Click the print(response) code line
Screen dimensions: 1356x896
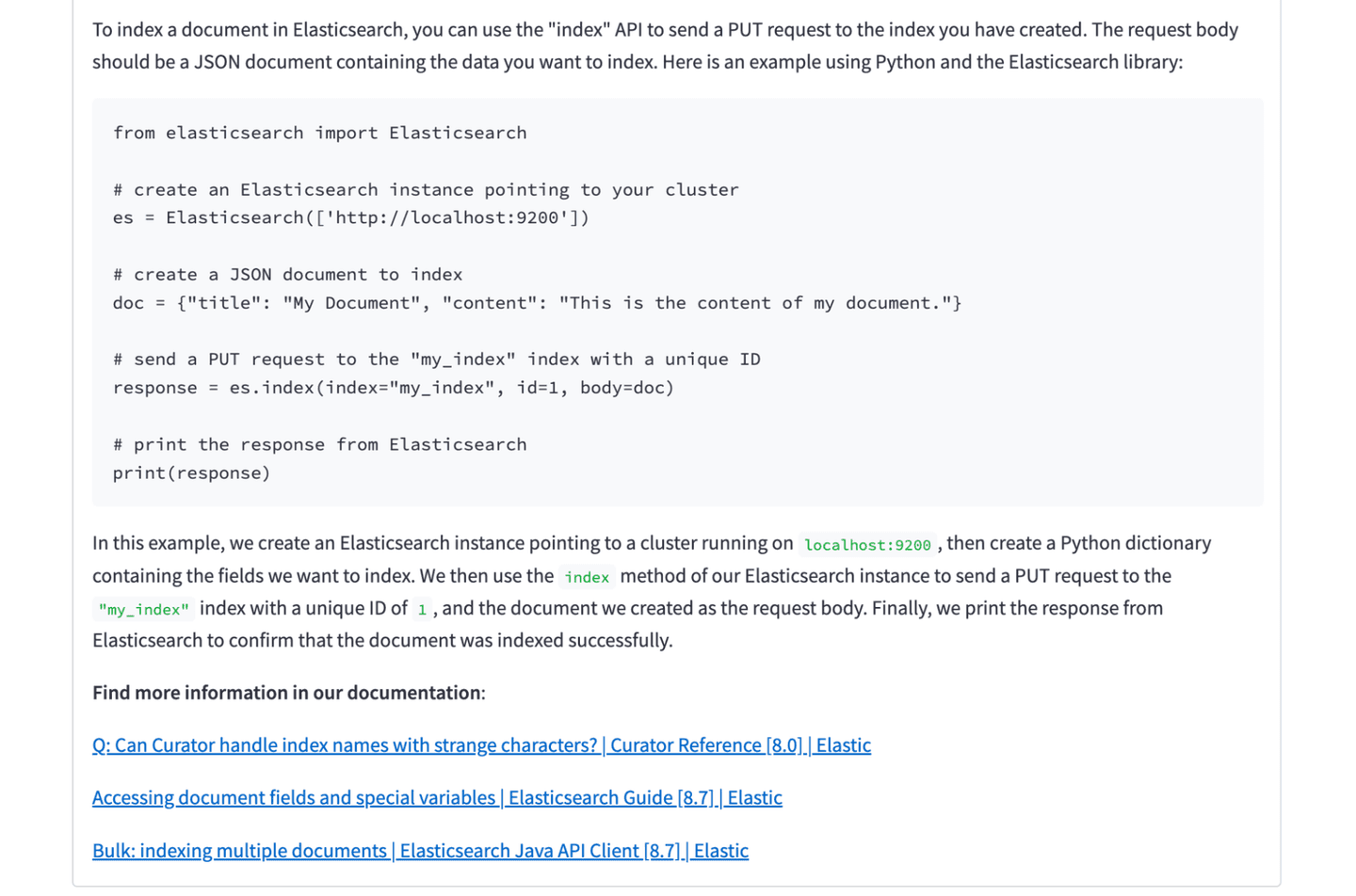(191, 472)
